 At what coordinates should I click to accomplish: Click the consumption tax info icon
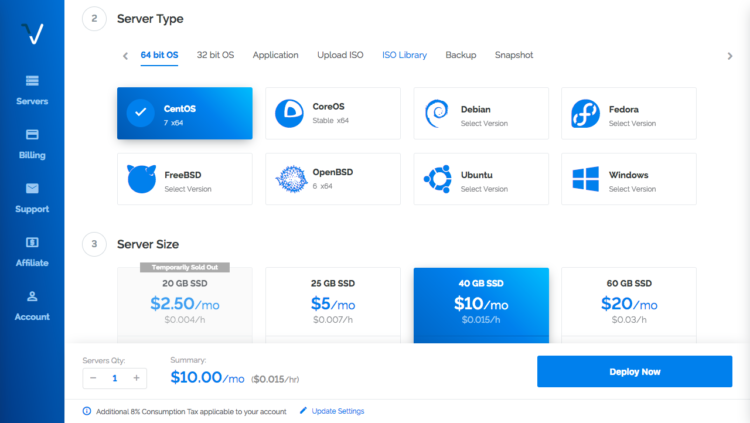tap(87, 411)
